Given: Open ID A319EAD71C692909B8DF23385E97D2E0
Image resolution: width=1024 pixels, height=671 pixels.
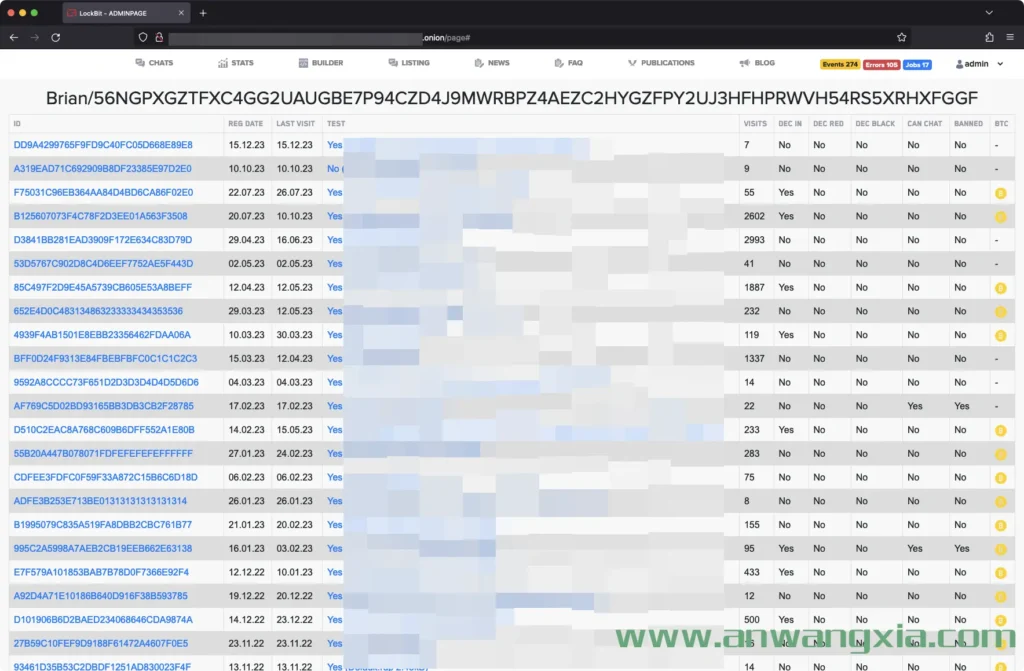Looking at the screenshot, I should click(103, 169).
